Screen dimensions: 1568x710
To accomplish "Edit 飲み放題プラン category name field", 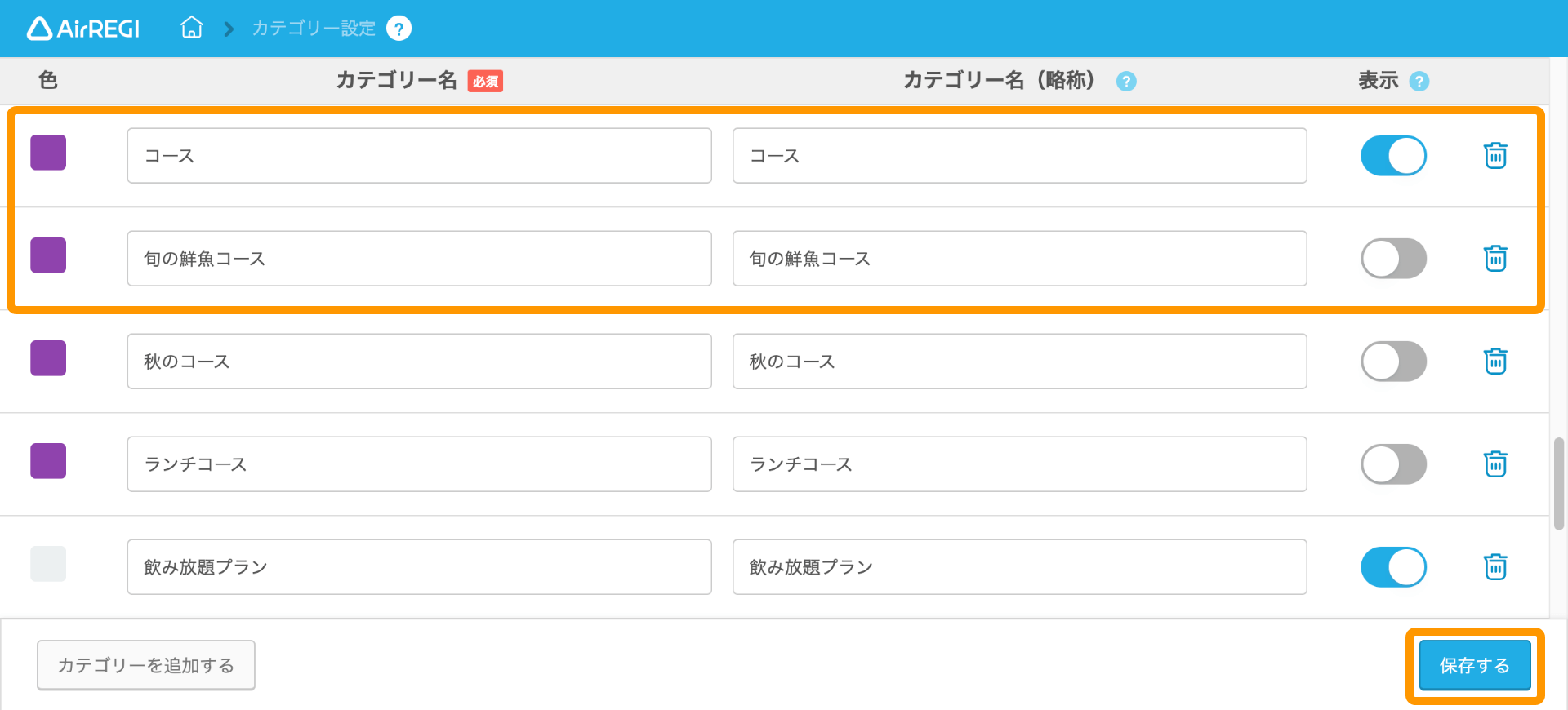I will click(x=419, y=567).
